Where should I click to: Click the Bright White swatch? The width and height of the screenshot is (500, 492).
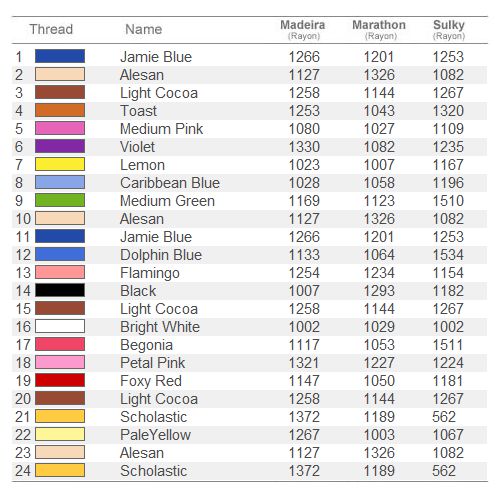point(60,326)
